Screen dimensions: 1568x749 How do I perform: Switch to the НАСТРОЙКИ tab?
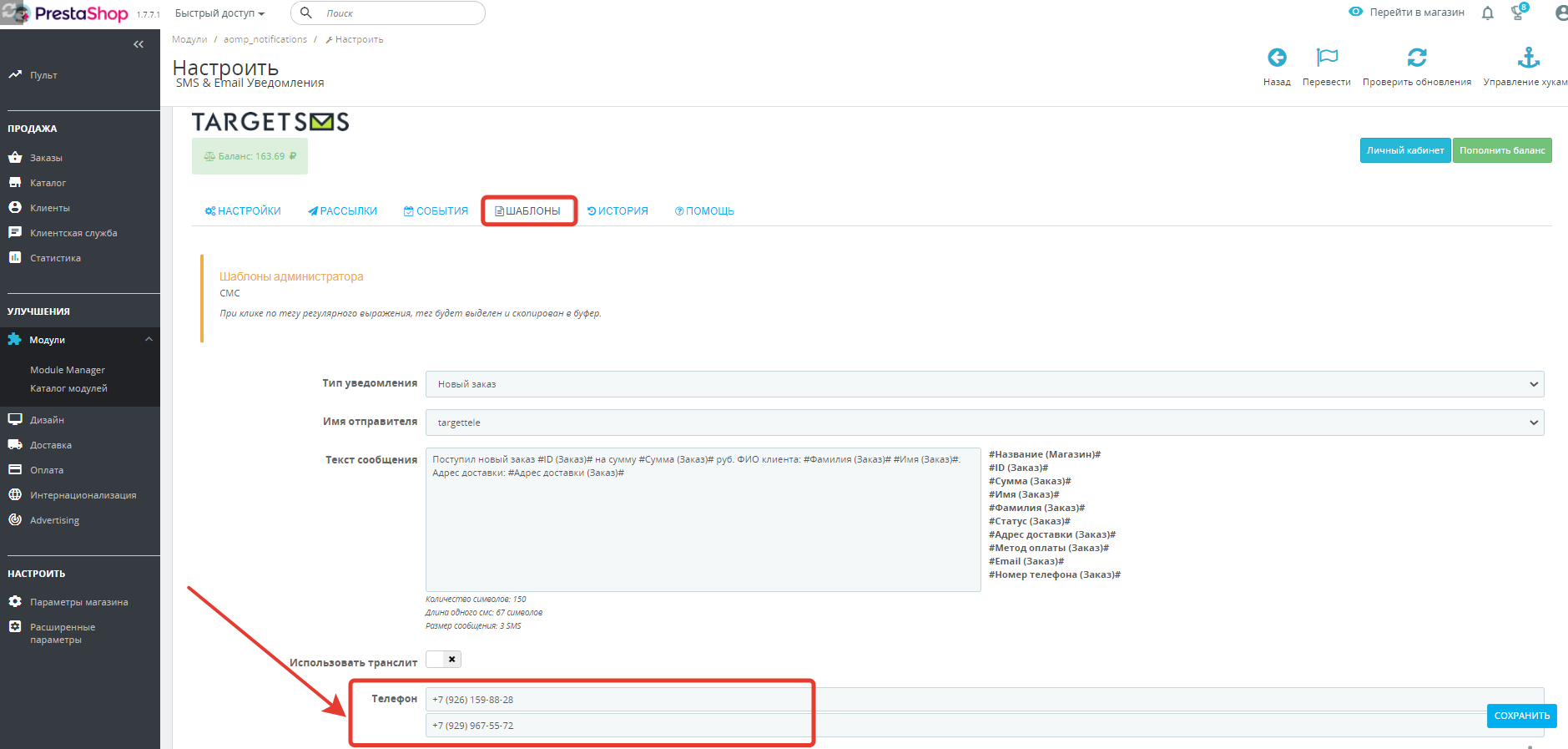click(x=243, y=211)
